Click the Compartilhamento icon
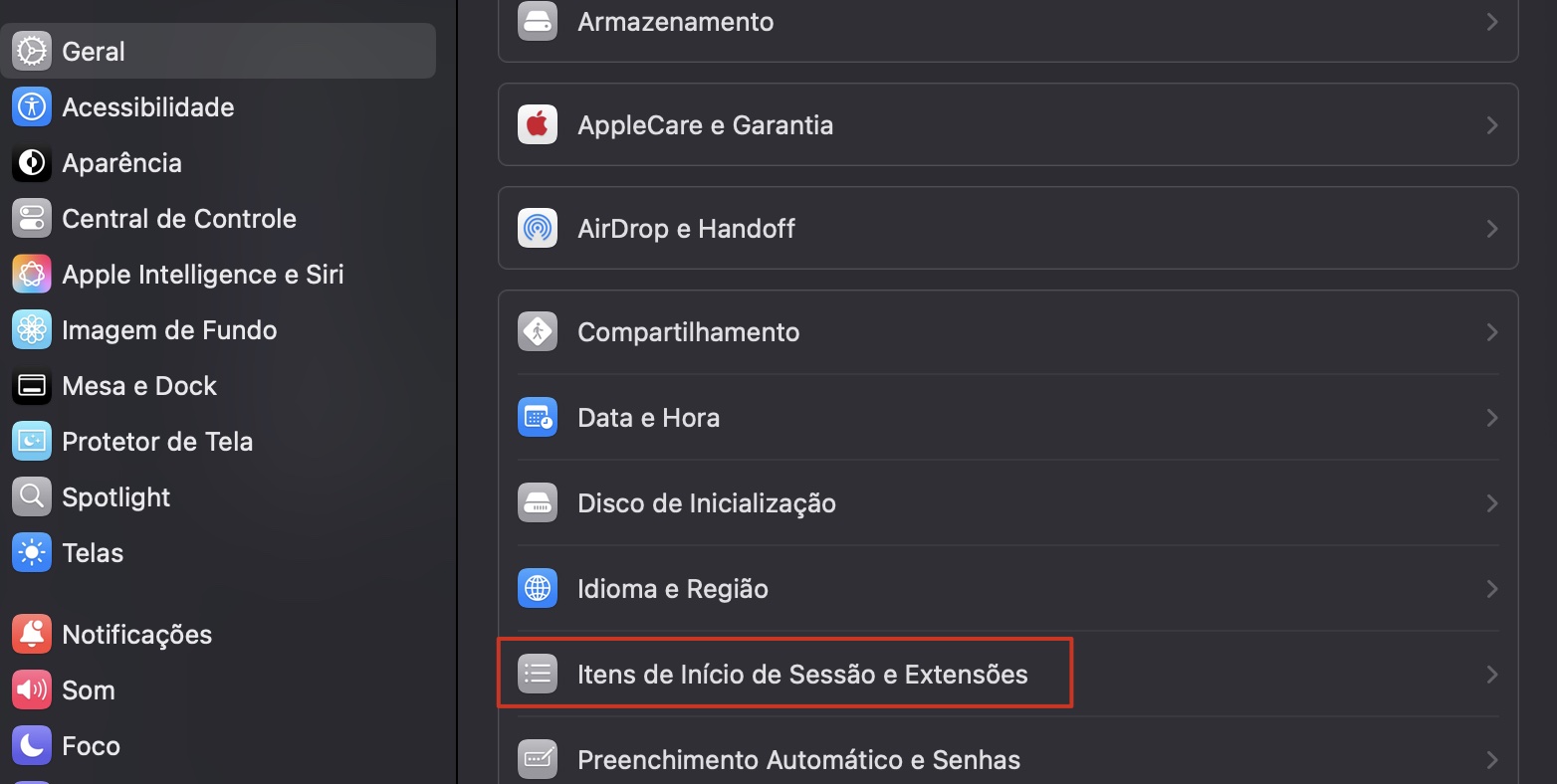This screenshot has width=1557, height=784. pos(538,331)
